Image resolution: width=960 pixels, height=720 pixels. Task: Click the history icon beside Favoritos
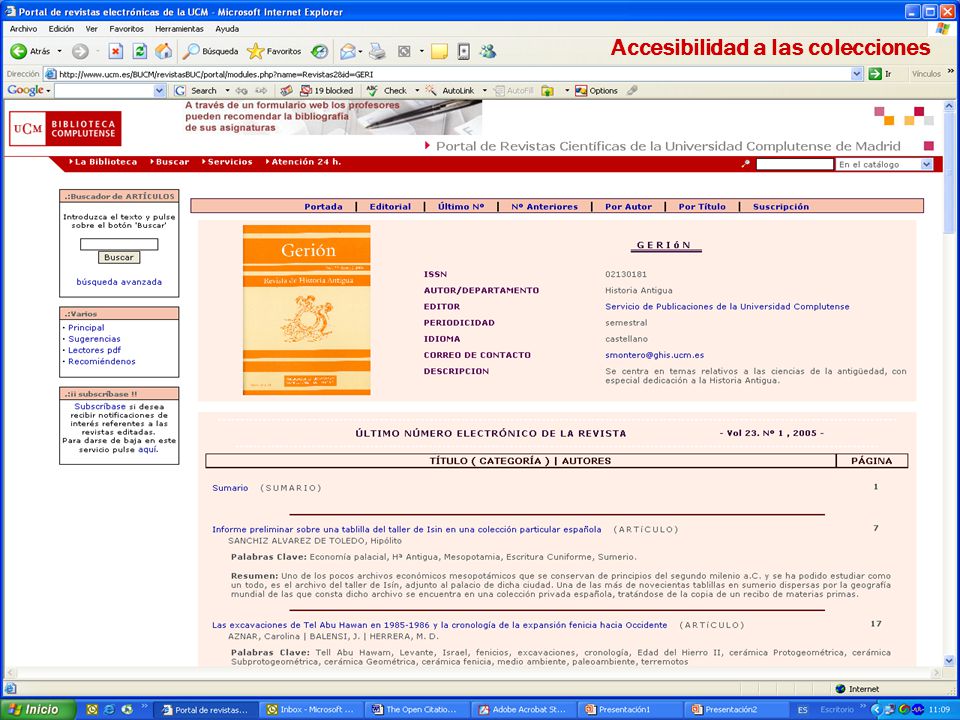(319, 51)
